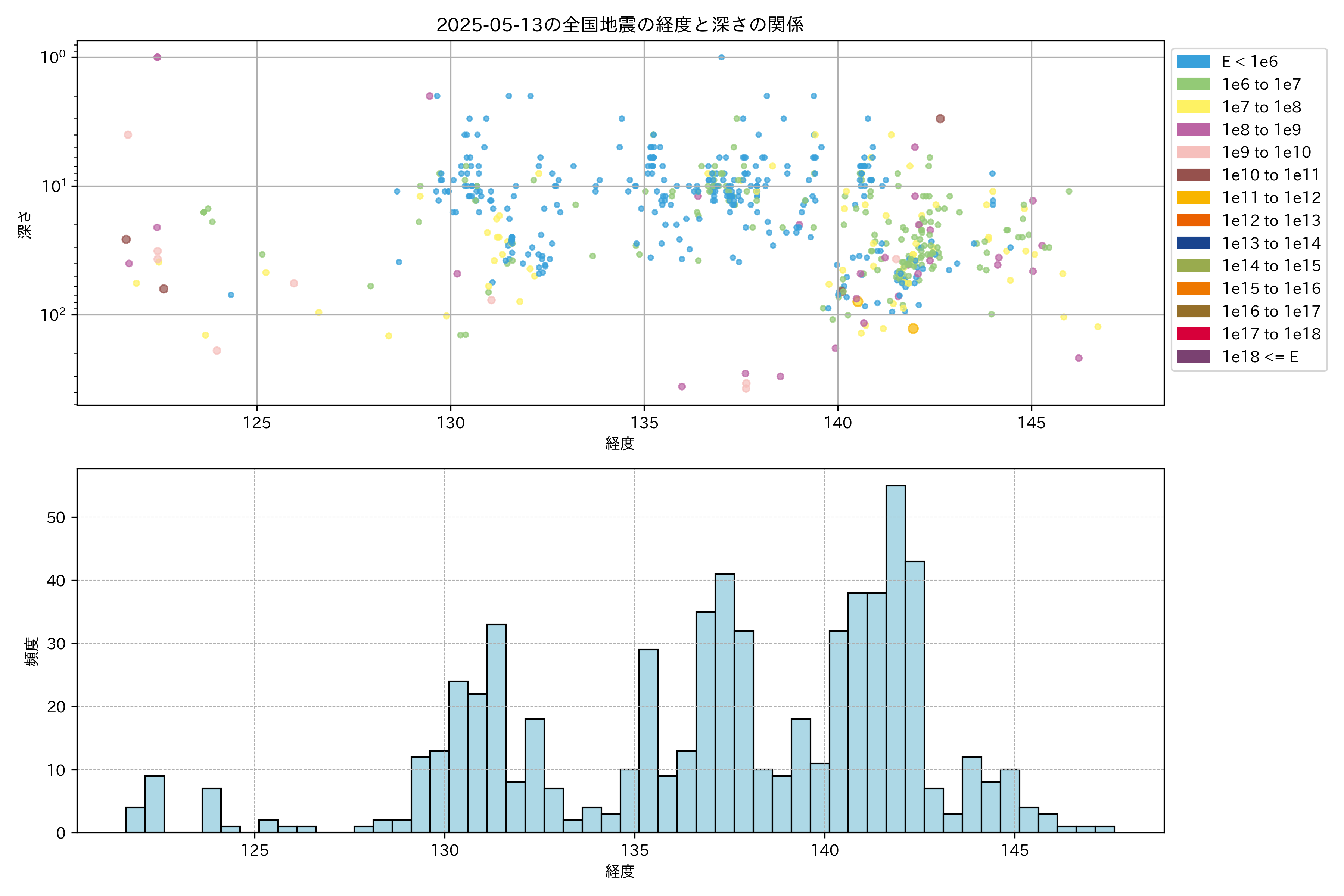Click the purple scatter point at depth 10⁰
Viewport: 1344px width, 896px height.
157,57
